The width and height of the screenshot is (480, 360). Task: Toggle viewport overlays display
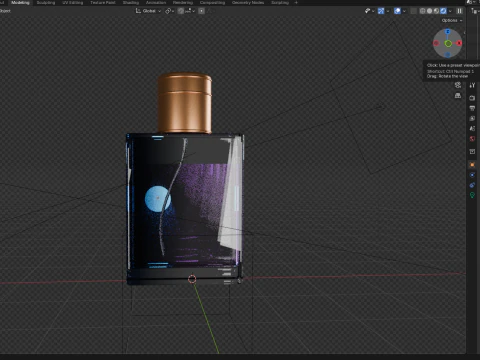pos(397,11)
